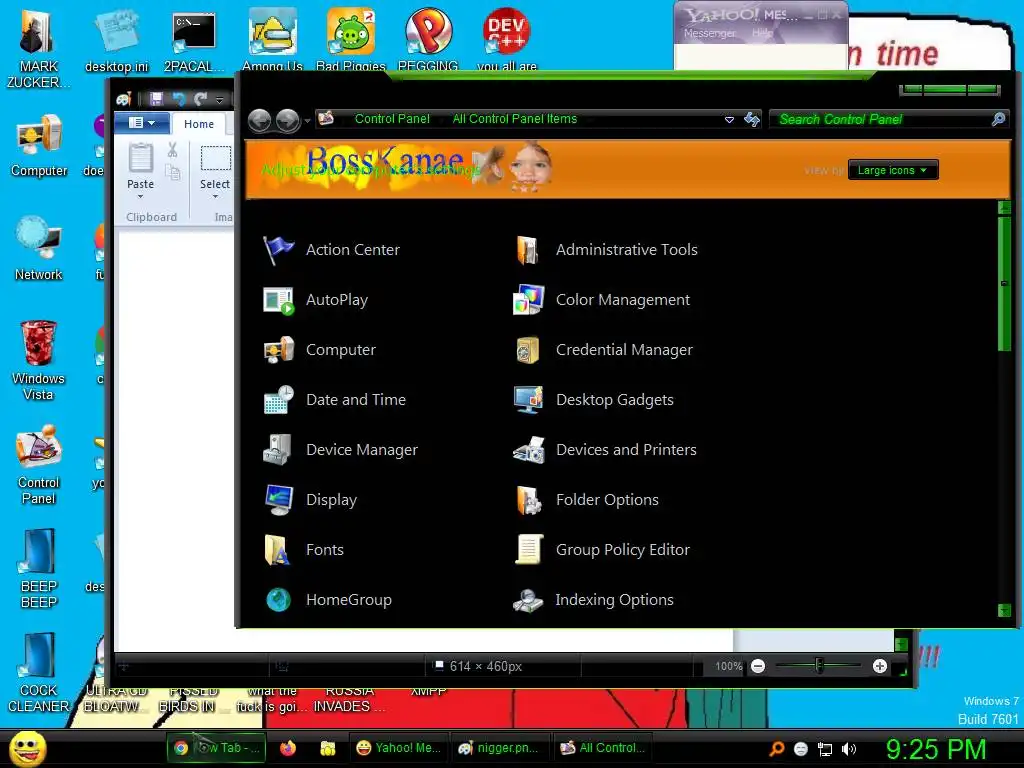Image resolution: width=1024 pixels, height=768 pixels.
Task: Click the Firefox icon on the taskbar
Action: 288,748
